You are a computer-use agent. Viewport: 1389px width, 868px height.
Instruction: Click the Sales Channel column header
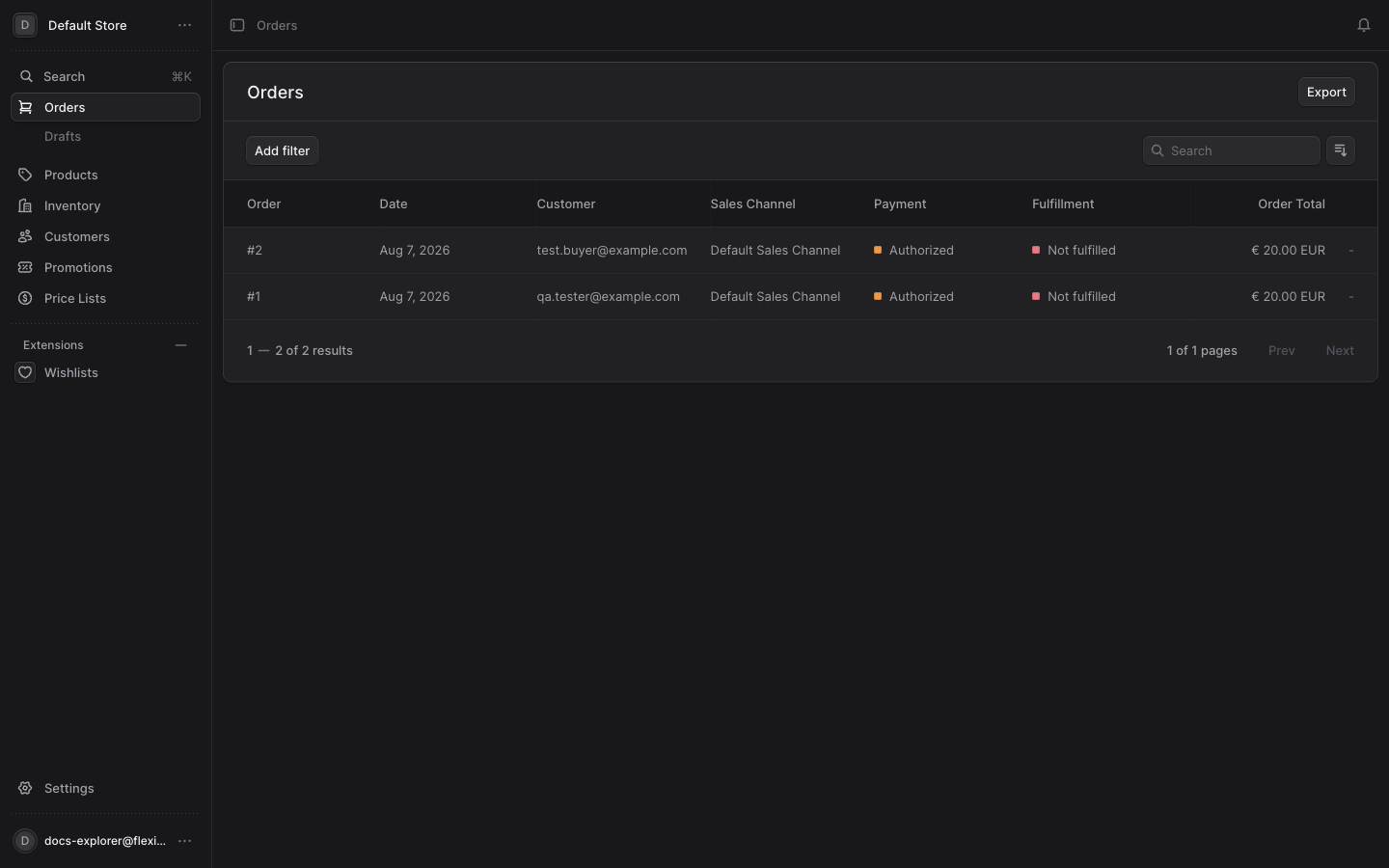click(752, 203)
